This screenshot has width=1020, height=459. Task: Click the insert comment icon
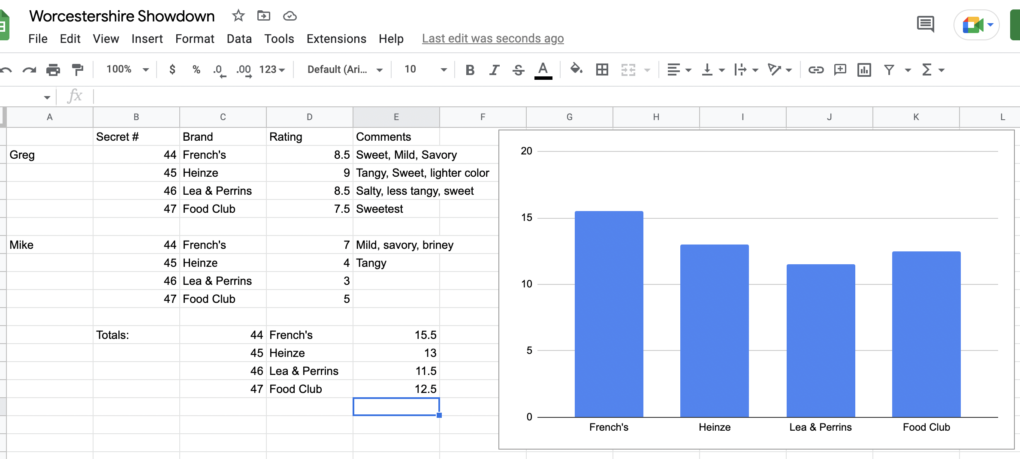(x=840, y=70)
